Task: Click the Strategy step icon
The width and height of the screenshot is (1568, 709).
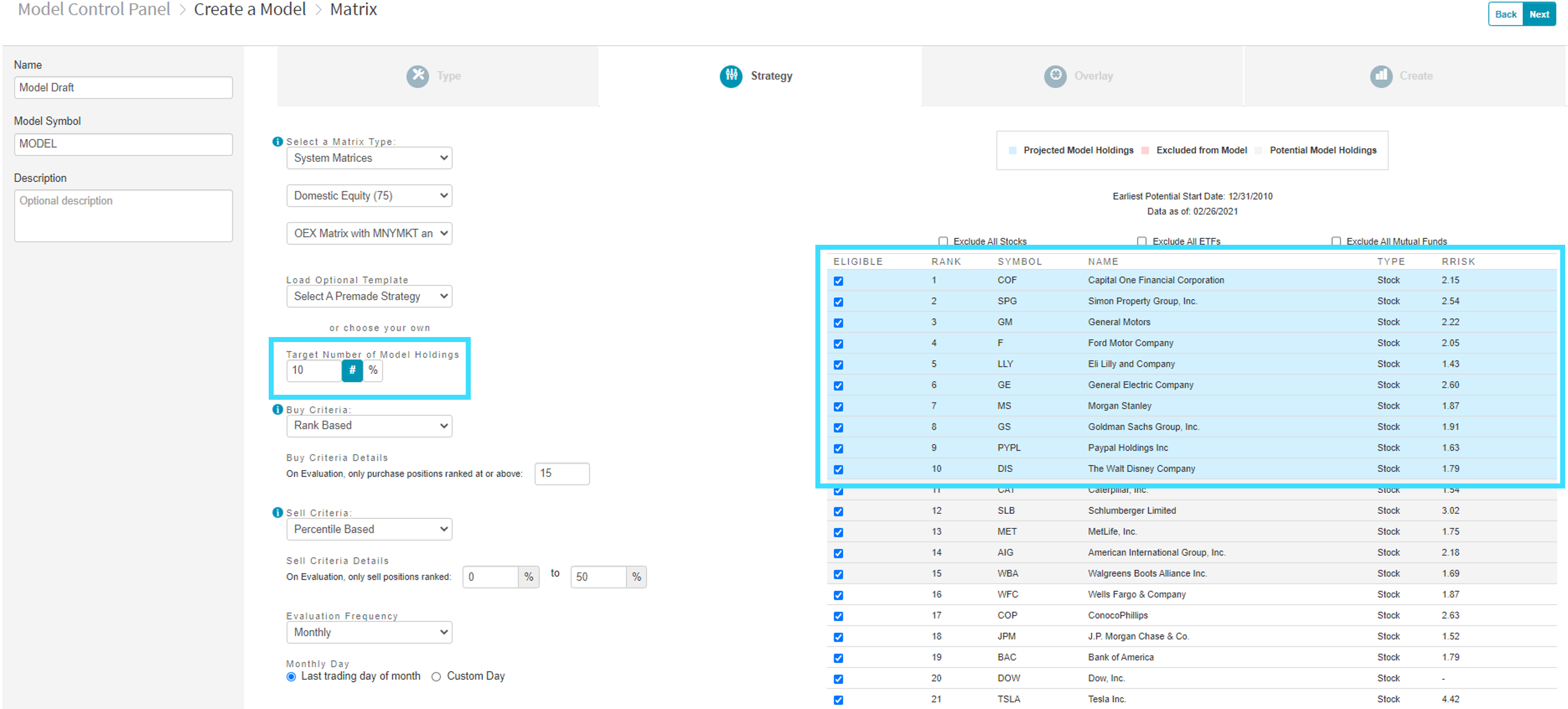Action: 731,76
